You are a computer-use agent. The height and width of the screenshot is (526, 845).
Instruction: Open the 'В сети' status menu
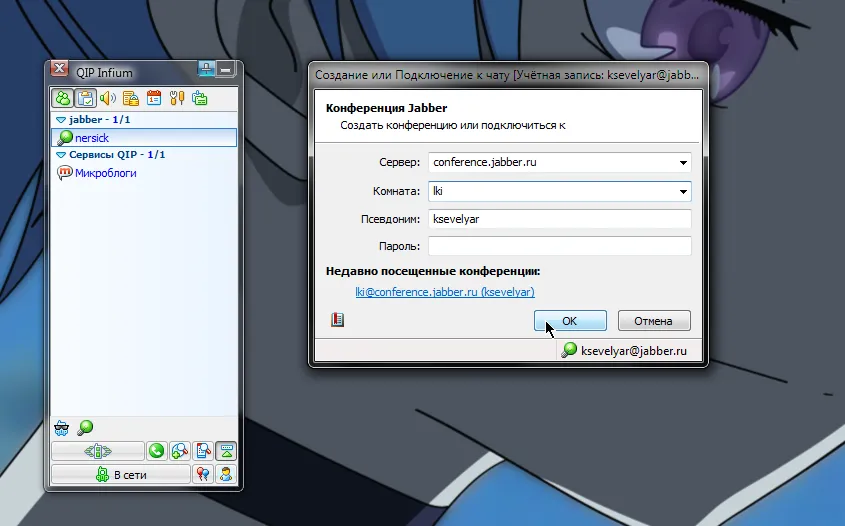pos(120,474)
